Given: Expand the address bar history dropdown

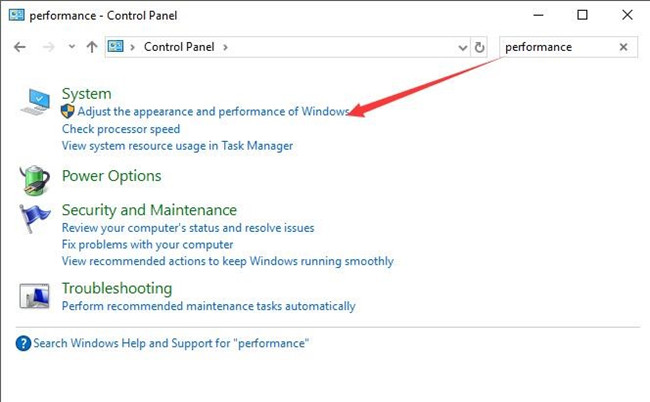Looking at the screenshot, I should pos(463,48).
